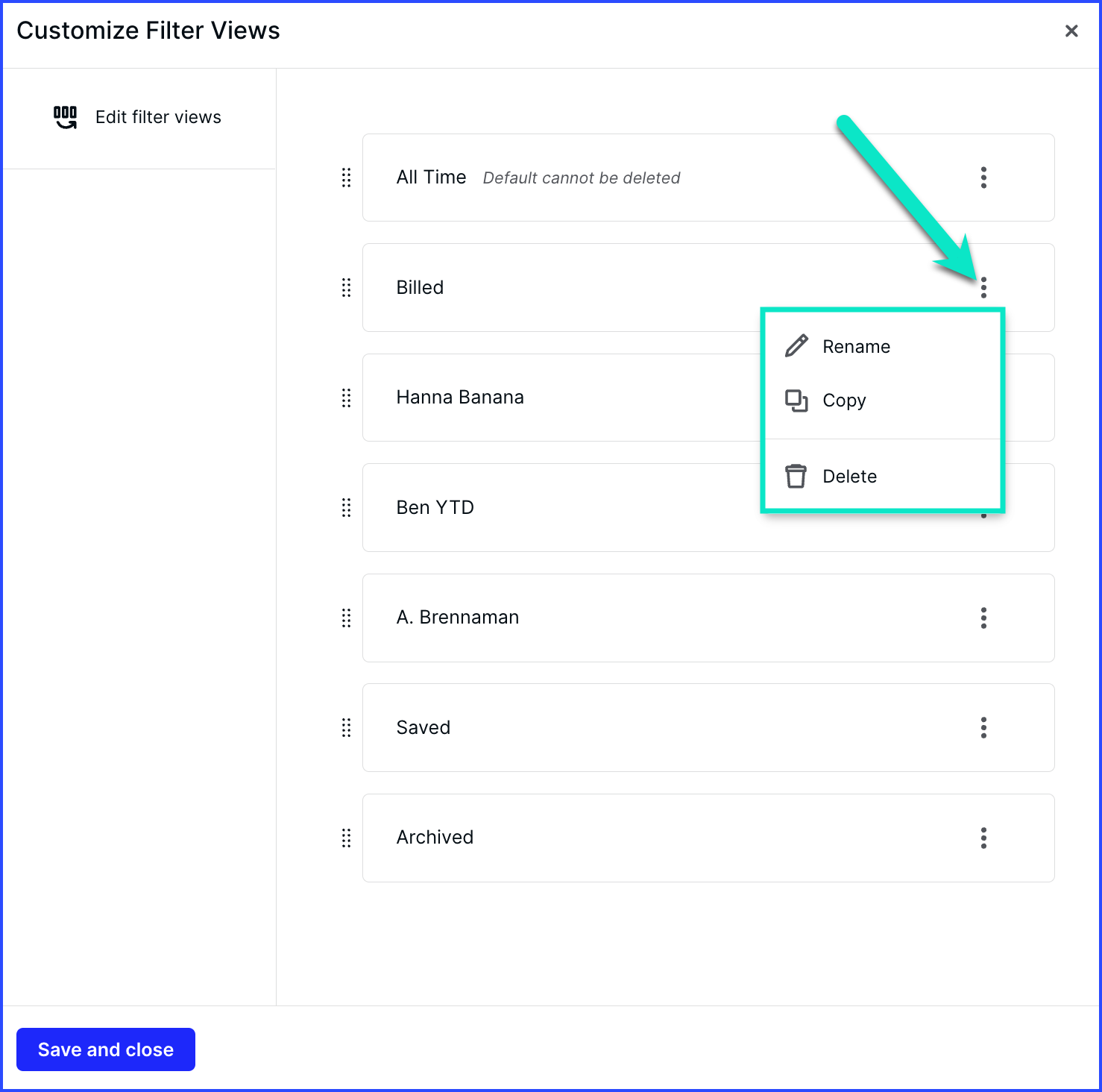
Task: Click the A. Brennaman filter view name
Action: (x=458, y=618)
